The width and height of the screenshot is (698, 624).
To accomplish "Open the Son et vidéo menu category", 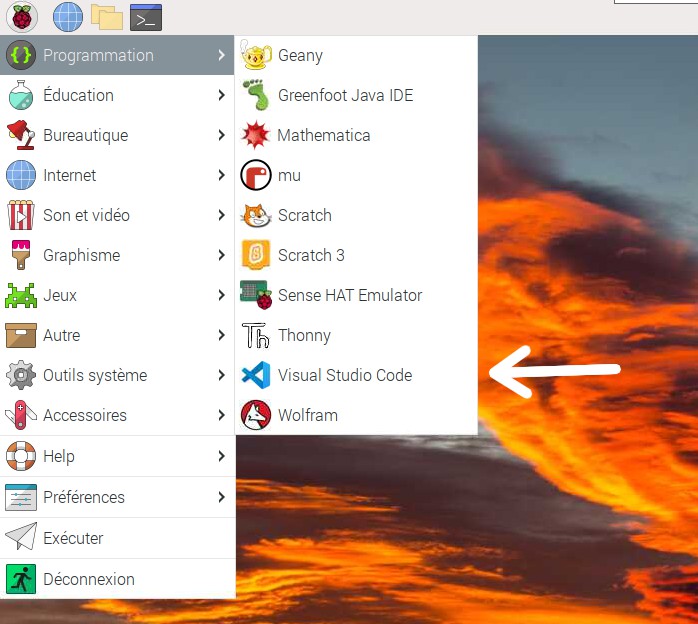I will tap(117, 215).
